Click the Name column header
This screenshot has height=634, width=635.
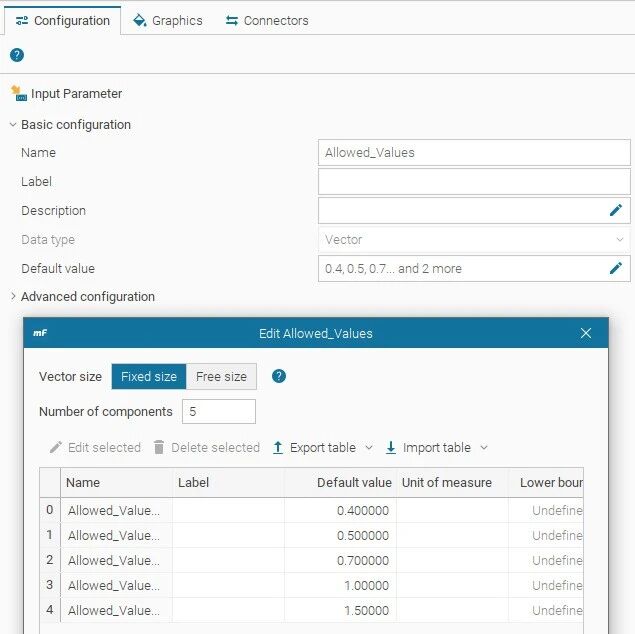117,483
